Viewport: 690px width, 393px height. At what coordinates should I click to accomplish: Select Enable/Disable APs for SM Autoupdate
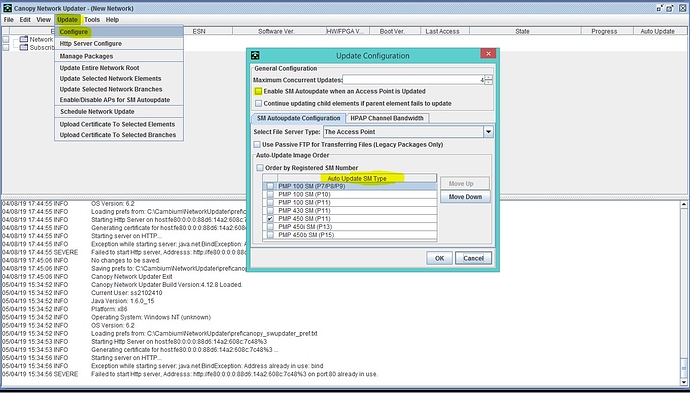pos(119,100)
